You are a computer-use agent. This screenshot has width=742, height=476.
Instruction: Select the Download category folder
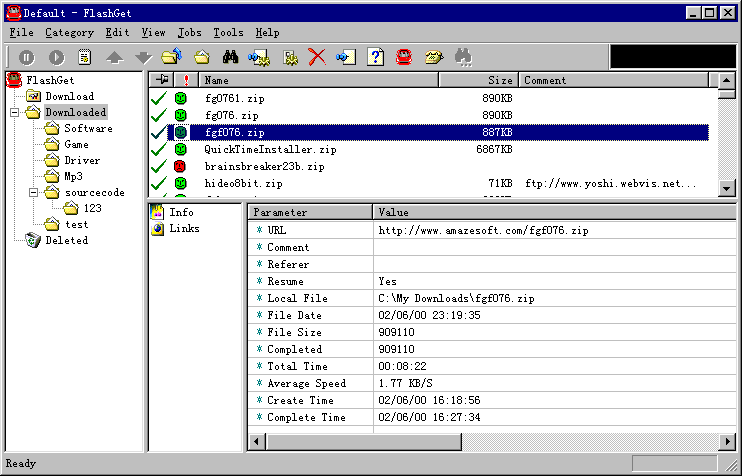pyautogui.click(x=70, y=97)
